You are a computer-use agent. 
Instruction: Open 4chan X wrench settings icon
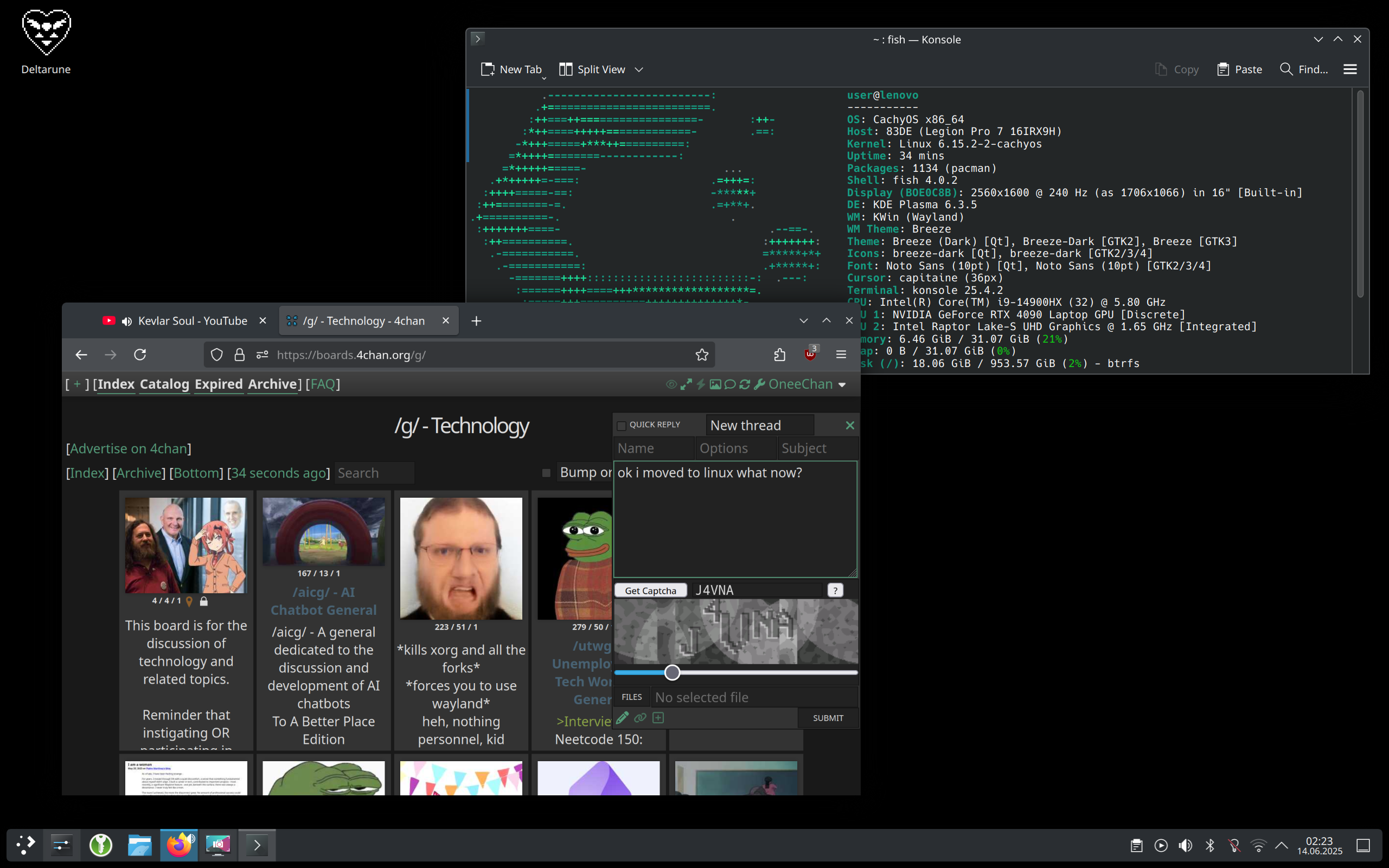[x=760, y=384]
